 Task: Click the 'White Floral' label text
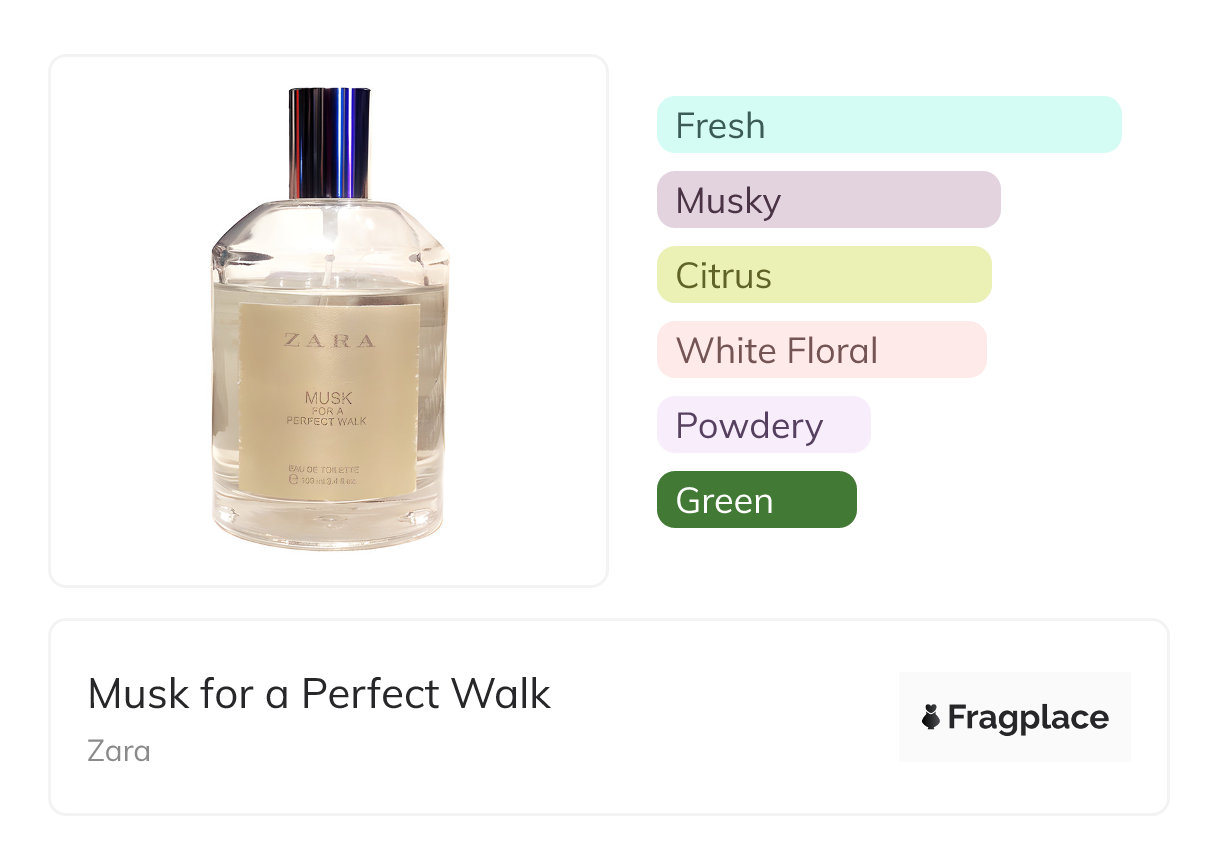(x=776, y=351)
